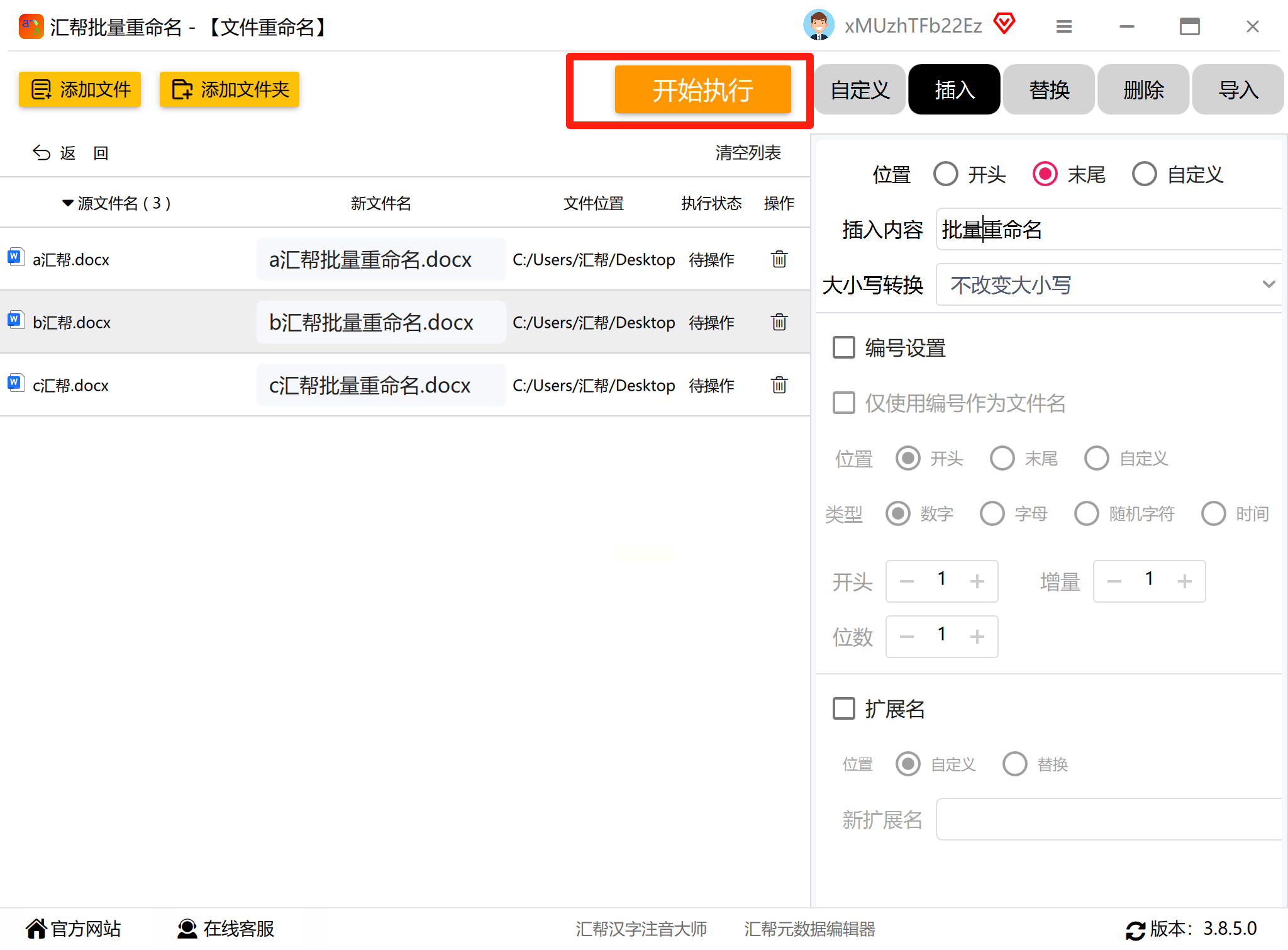This screenshot has height=950, width=1288.
Task: Click the 插入内容 text field
Action: coord(1108,230)
